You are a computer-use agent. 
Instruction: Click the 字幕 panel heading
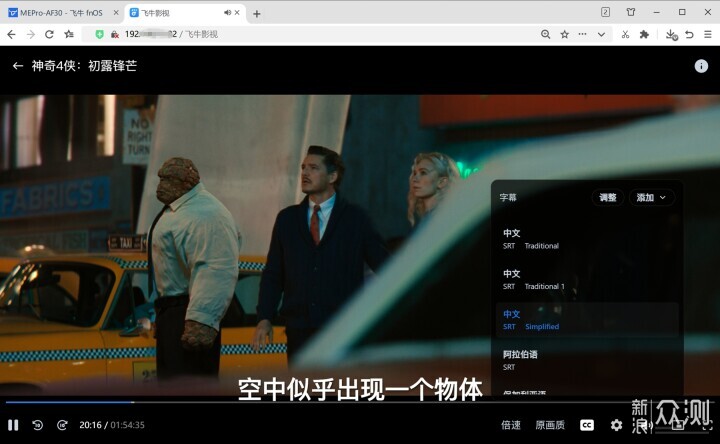click(508, 197)
